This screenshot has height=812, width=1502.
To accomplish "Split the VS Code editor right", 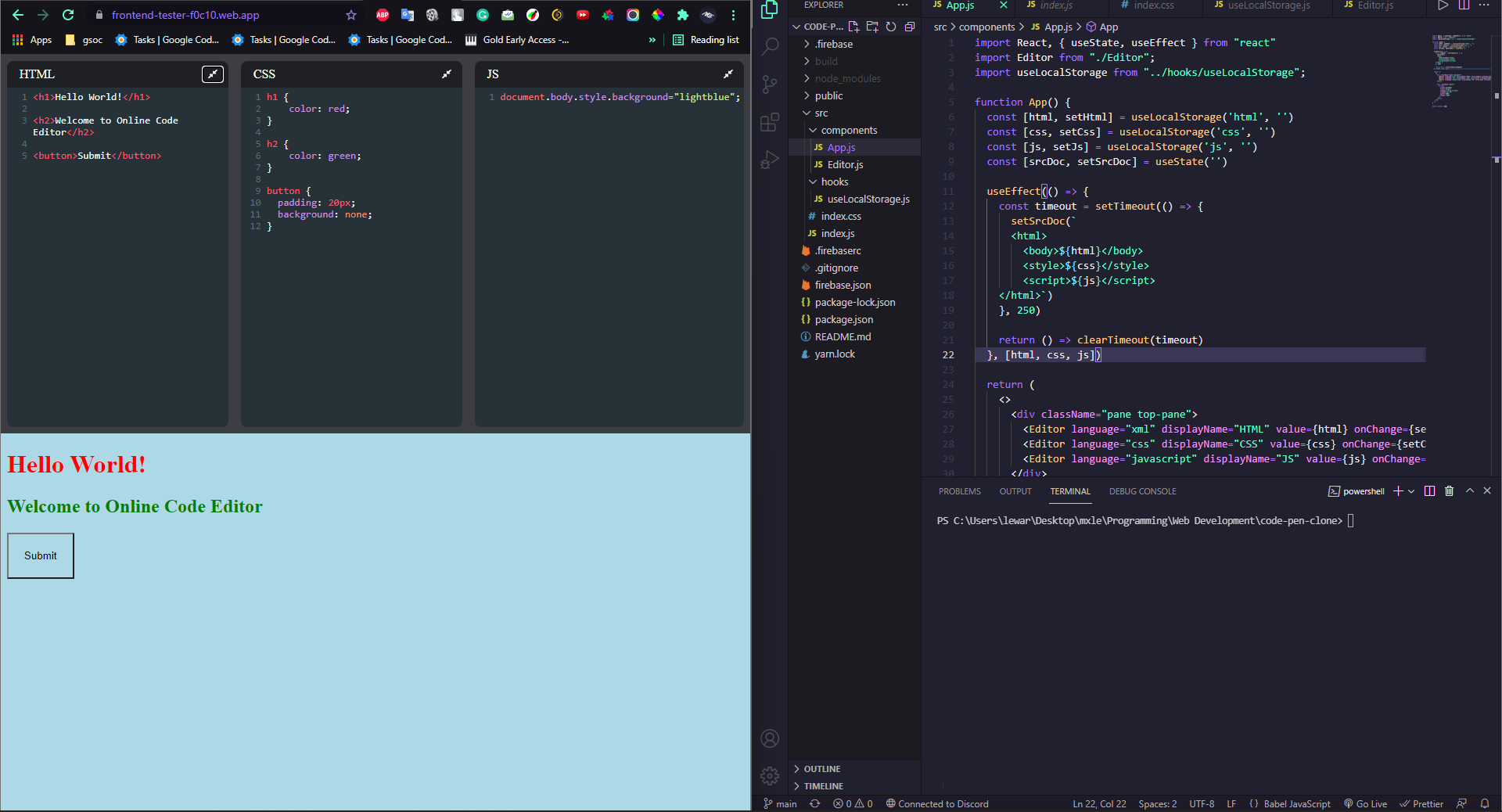I will pos(1464,5).
